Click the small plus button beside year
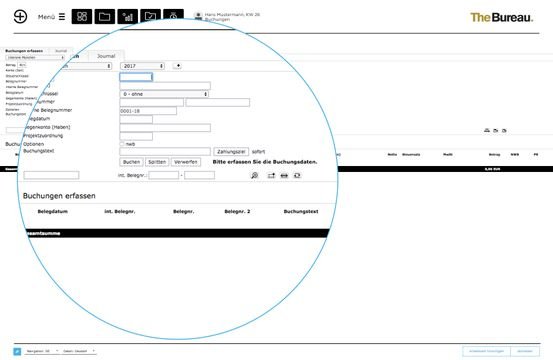The image size is (553, 360). click(177, 66)
